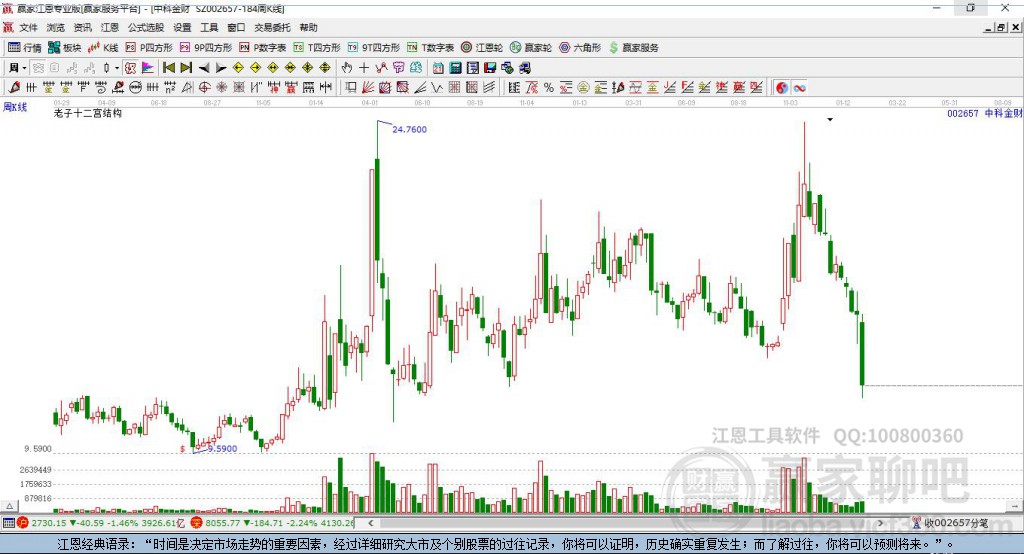Open the 9T四方形 tool
Screen dimensions: 1024x554
(374, 48)
